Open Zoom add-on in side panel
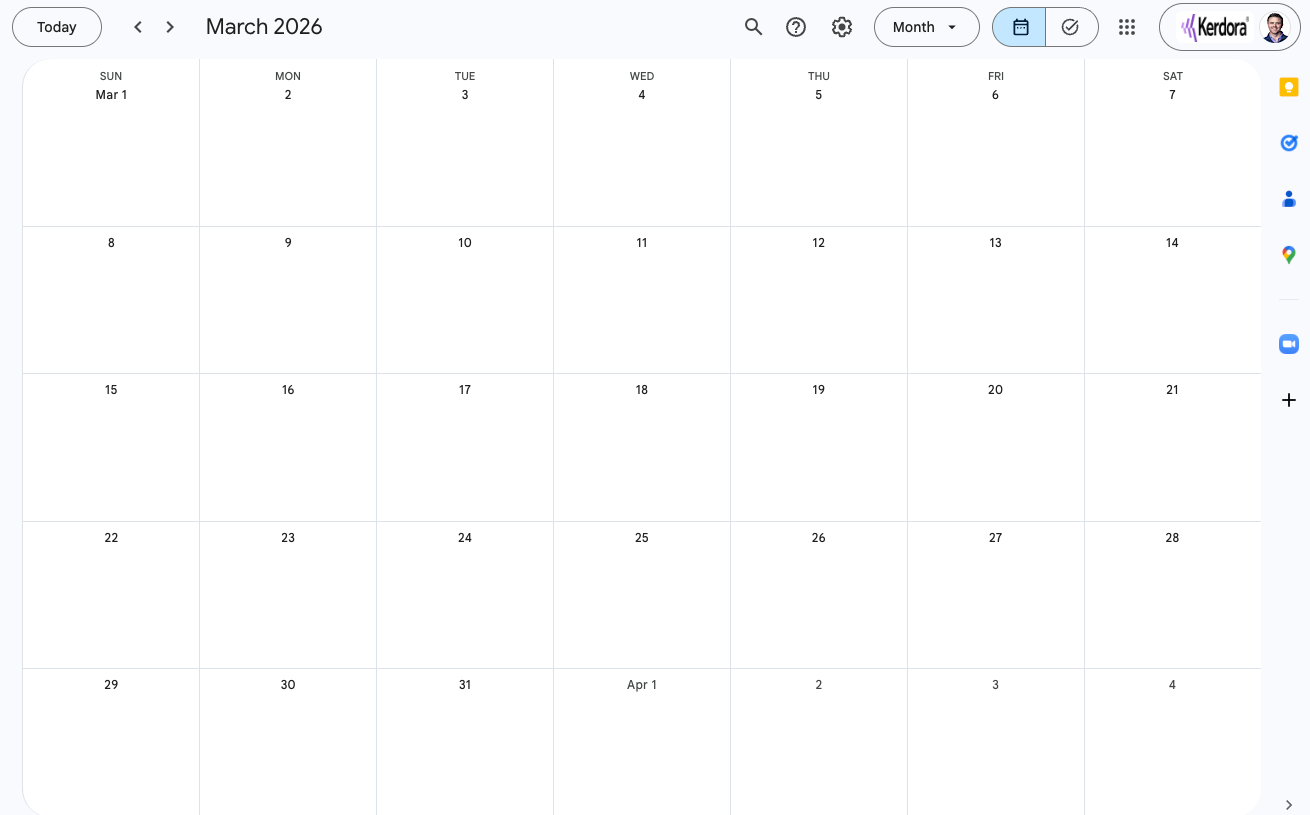The width and height of the screenshot is (1310, 815). coord(1289,344)
